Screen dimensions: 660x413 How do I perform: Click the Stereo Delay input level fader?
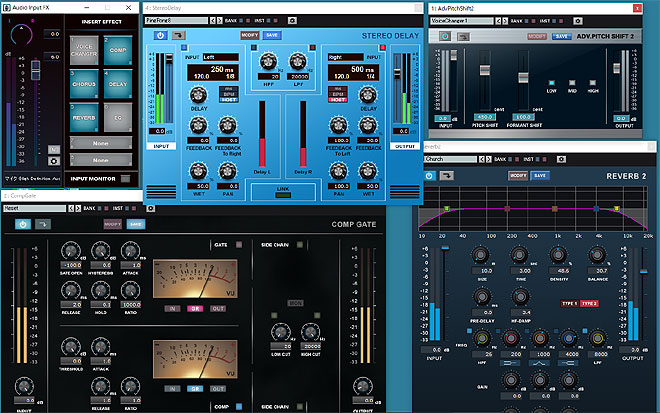(169, 58)
